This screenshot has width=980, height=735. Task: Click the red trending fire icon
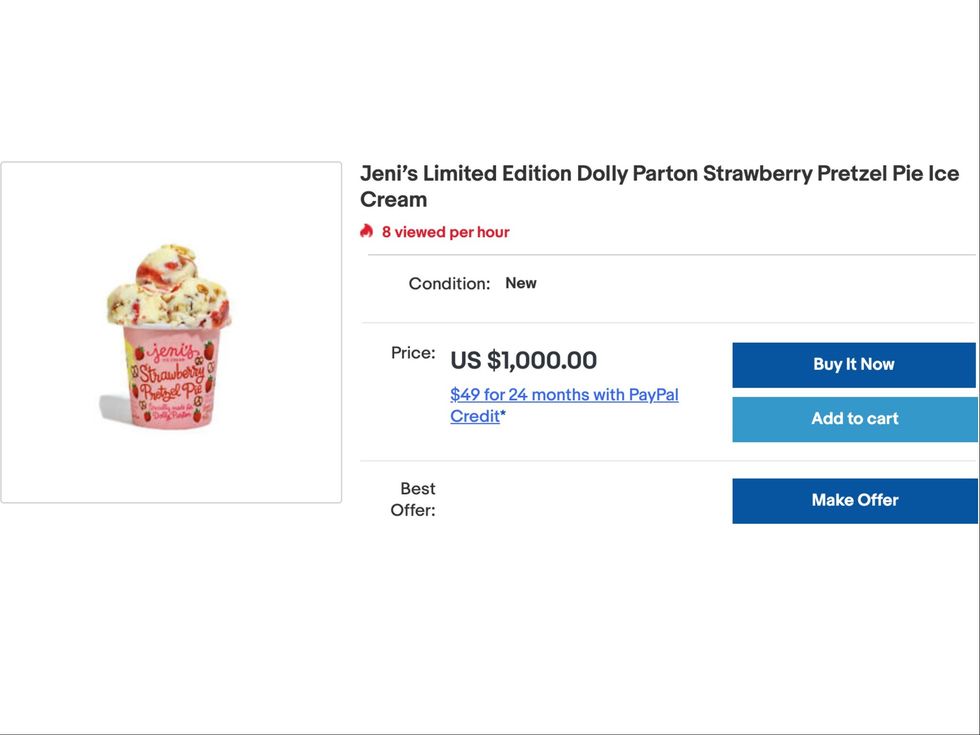coord(366,231)
